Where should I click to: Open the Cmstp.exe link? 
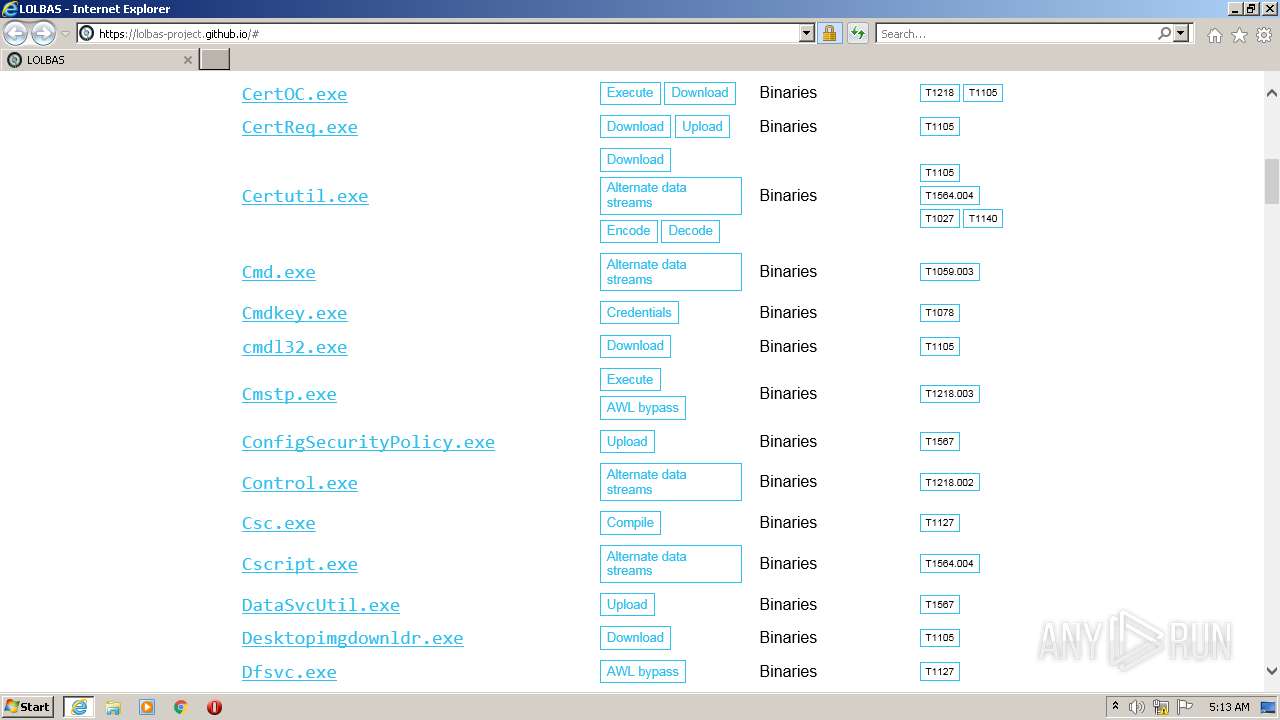click(x=289, y=394)
